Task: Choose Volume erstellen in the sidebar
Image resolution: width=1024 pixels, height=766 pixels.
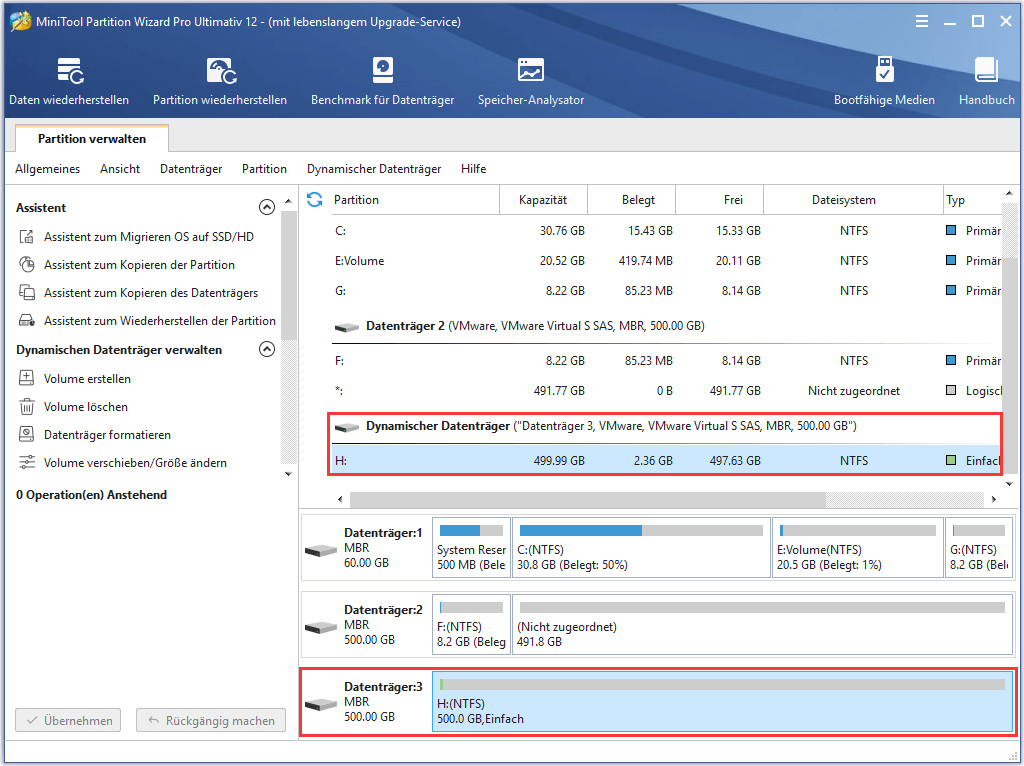Action: (x=88, y=378)
